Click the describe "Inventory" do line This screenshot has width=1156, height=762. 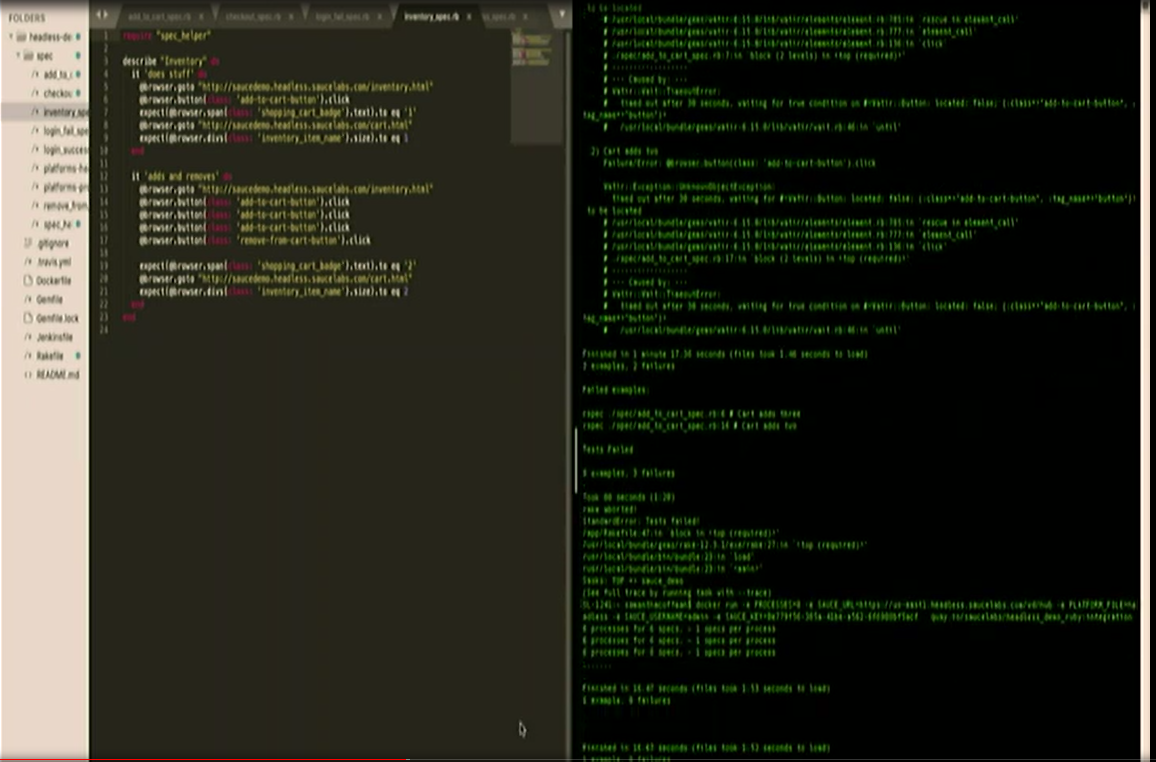click(x=170, y=61)
